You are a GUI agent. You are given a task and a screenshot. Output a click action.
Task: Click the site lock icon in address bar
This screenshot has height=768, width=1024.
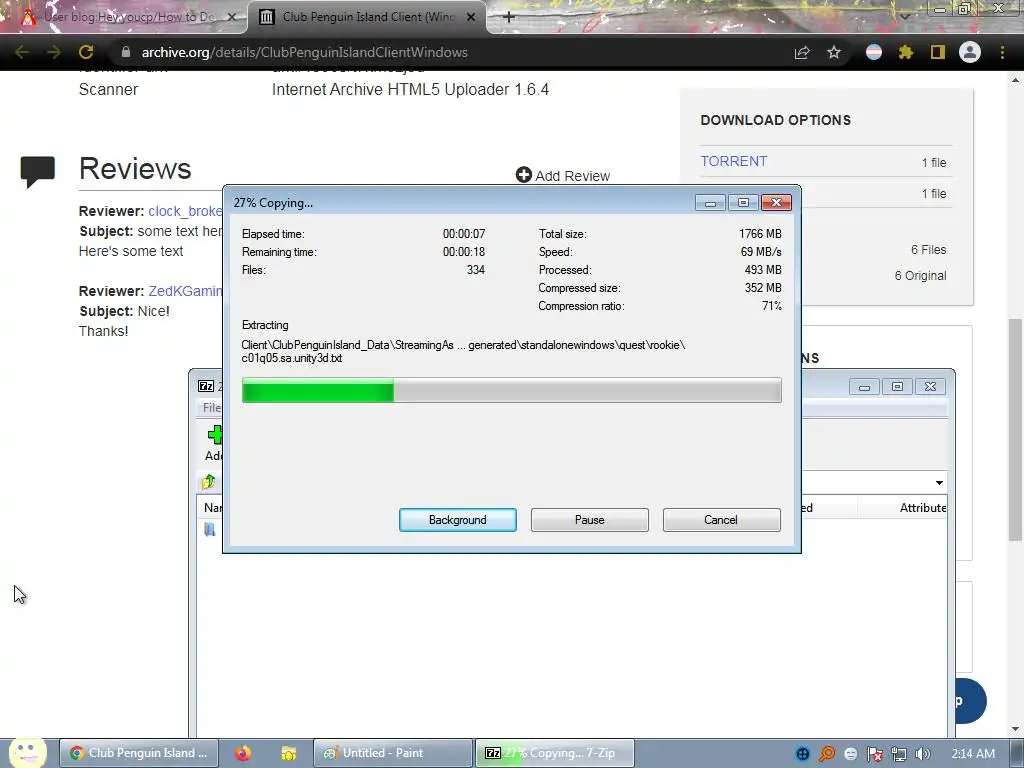pyautogui.click(x=126, y=52)
